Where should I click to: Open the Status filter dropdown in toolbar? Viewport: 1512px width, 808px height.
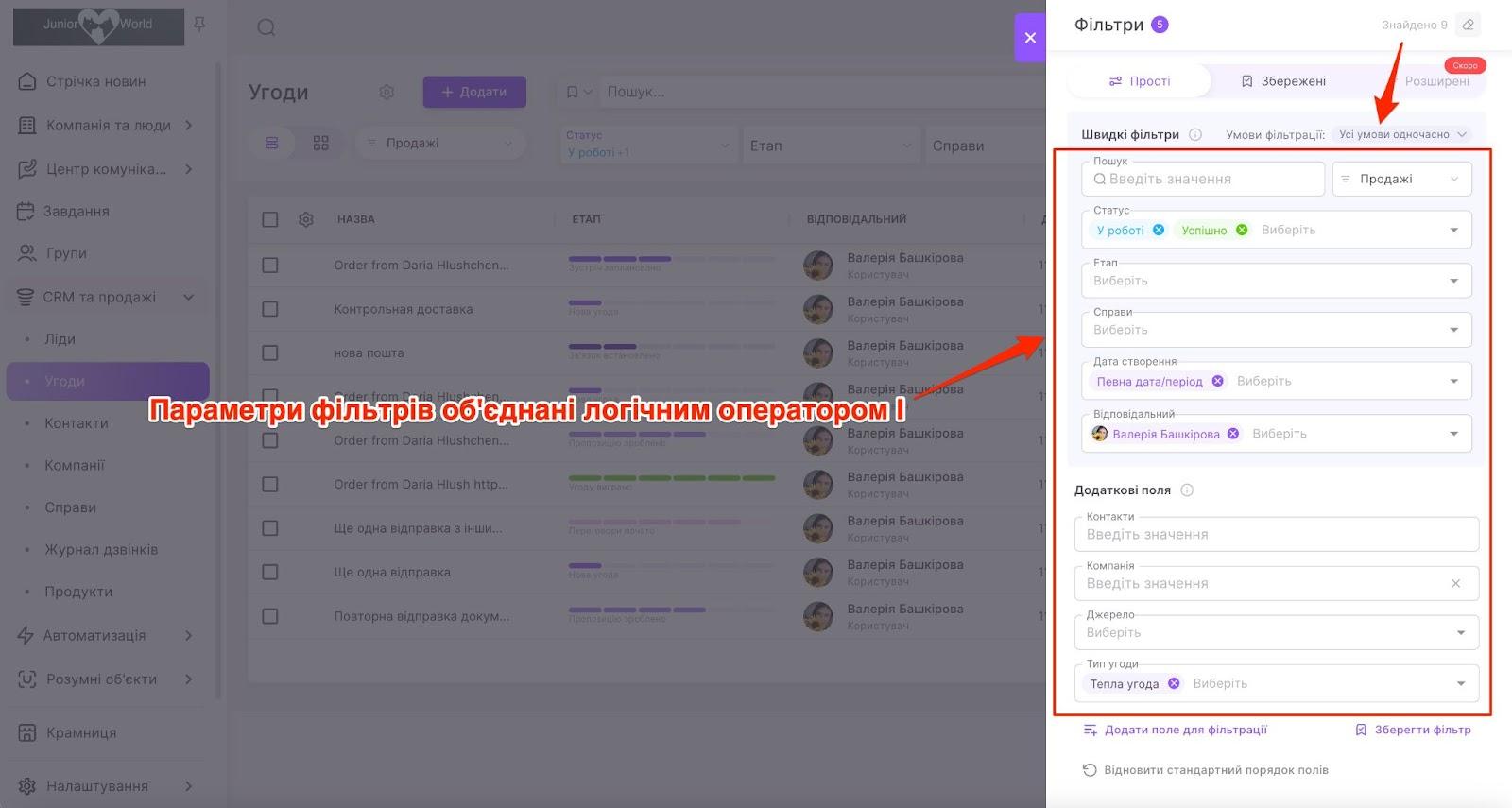pyautogui.click(x=648, y=145)
